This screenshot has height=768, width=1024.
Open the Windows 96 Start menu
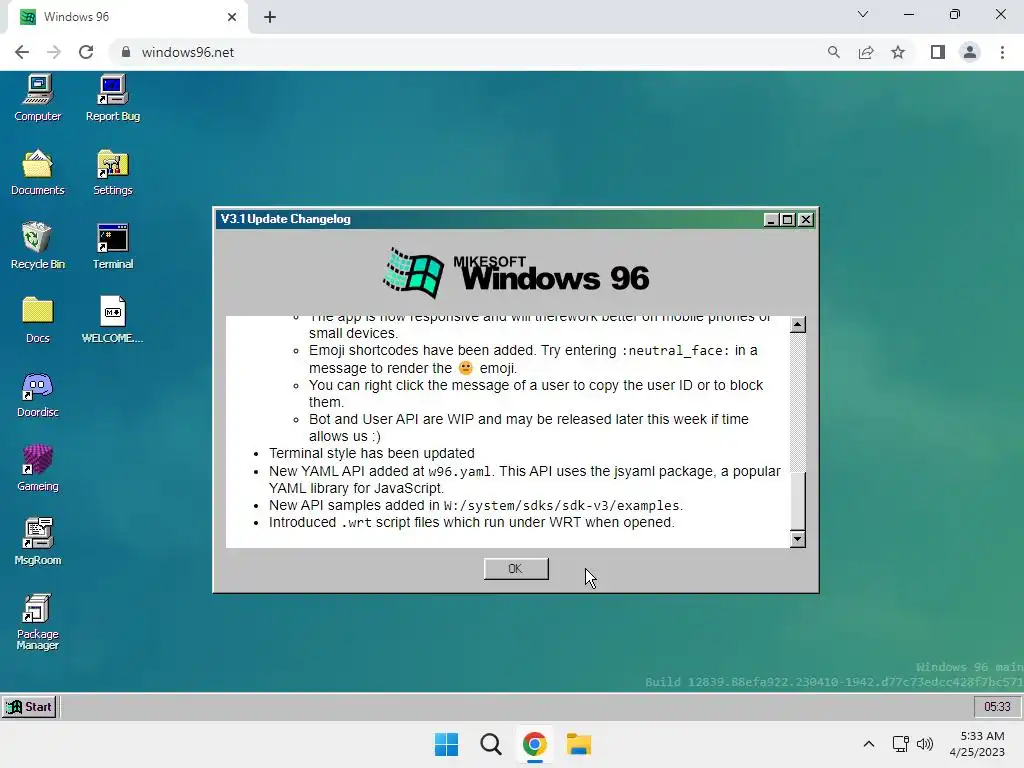click(x=29, y=707)
